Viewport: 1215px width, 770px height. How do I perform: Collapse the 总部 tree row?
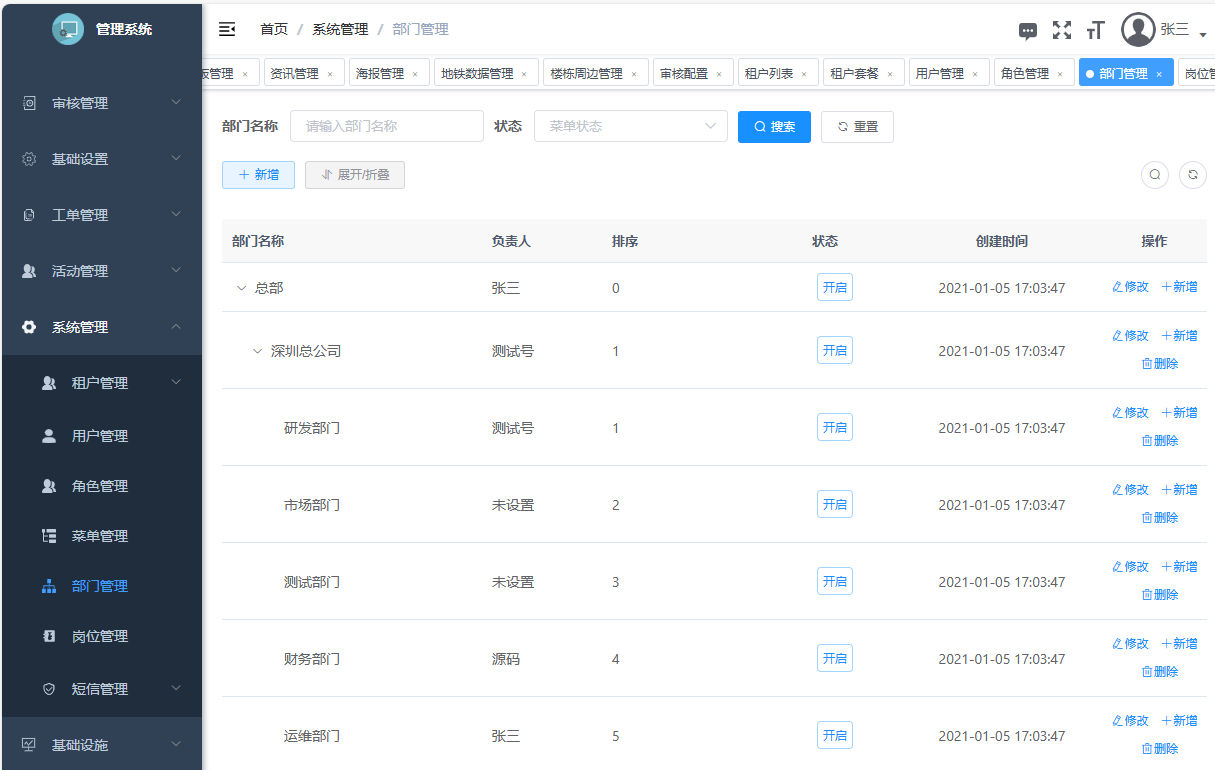click(x=241, y=288)
